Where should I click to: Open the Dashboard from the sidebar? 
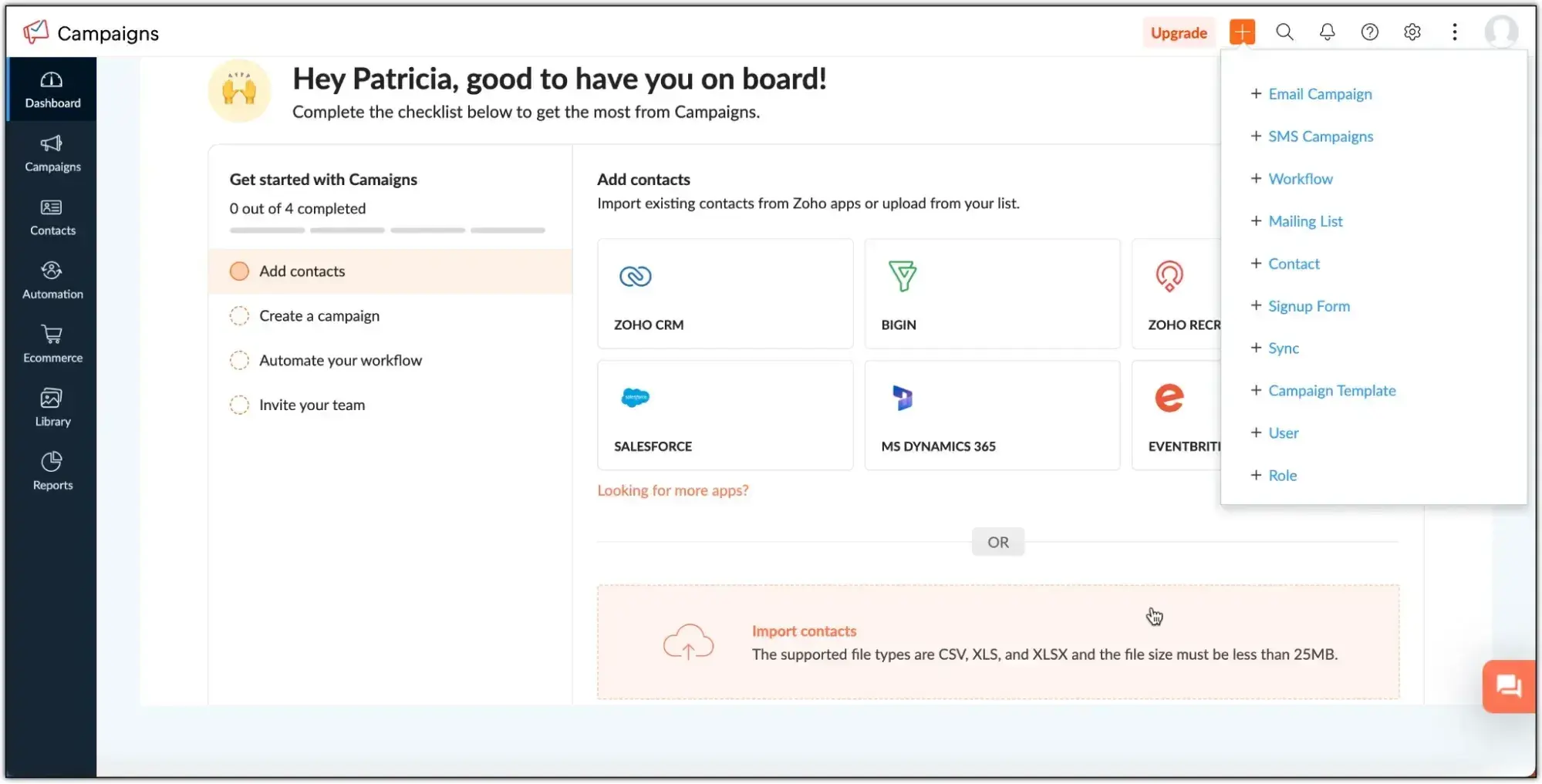[x=51, y=87]
